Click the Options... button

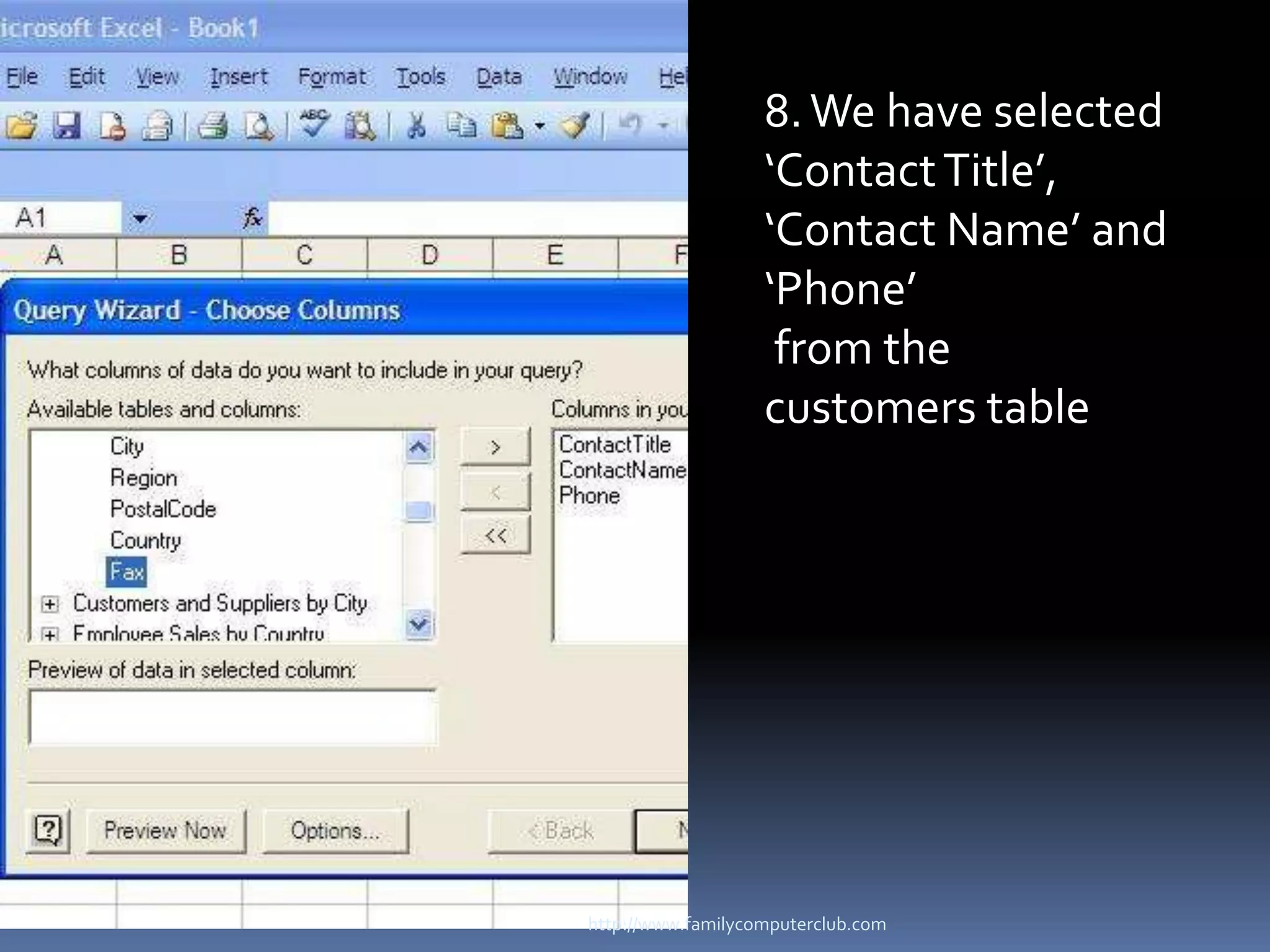tap(335, 831)
